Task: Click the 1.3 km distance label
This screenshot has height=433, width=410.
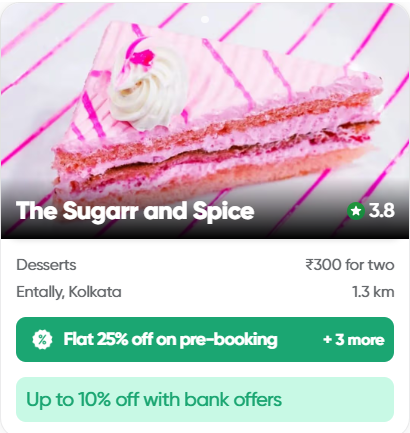Action: [373, 292]
